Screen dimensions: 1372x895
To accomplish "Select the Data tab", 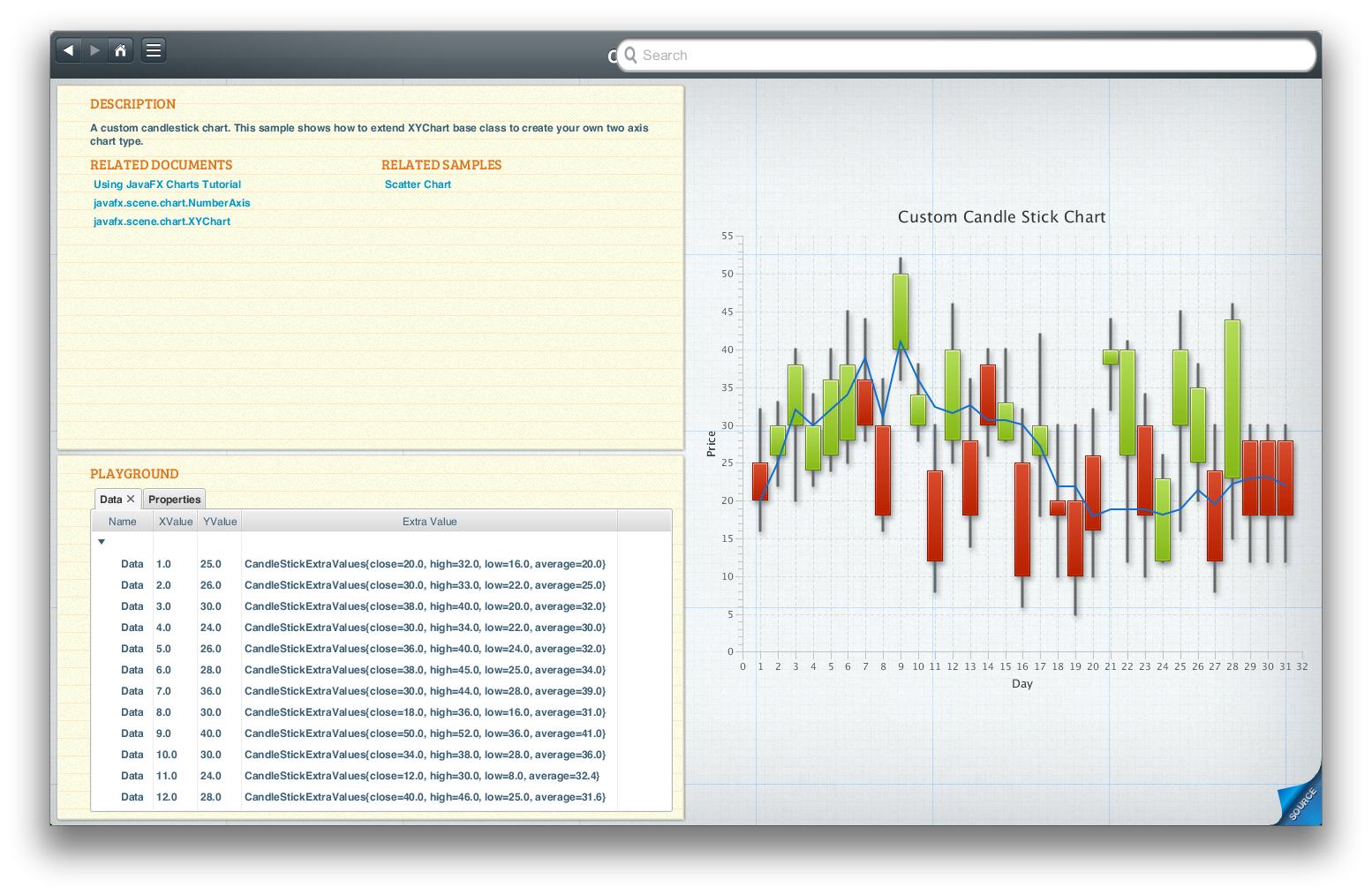I will click(x=112, y=499).
